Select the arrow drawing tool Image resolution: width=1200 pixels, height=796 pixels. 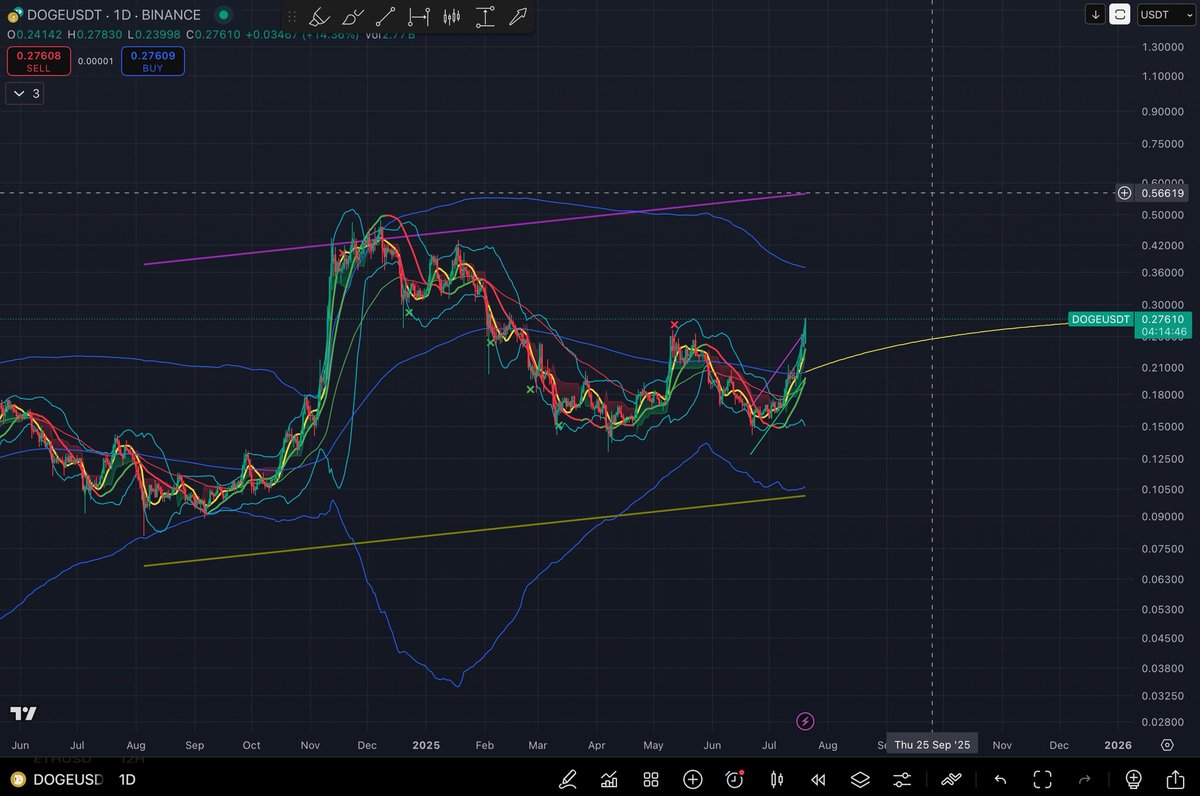point(517,17)
